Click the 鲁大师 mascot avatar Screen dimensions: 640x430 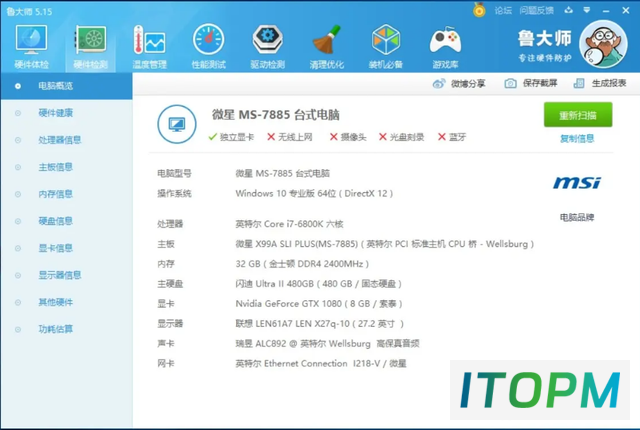click(604, 44)
